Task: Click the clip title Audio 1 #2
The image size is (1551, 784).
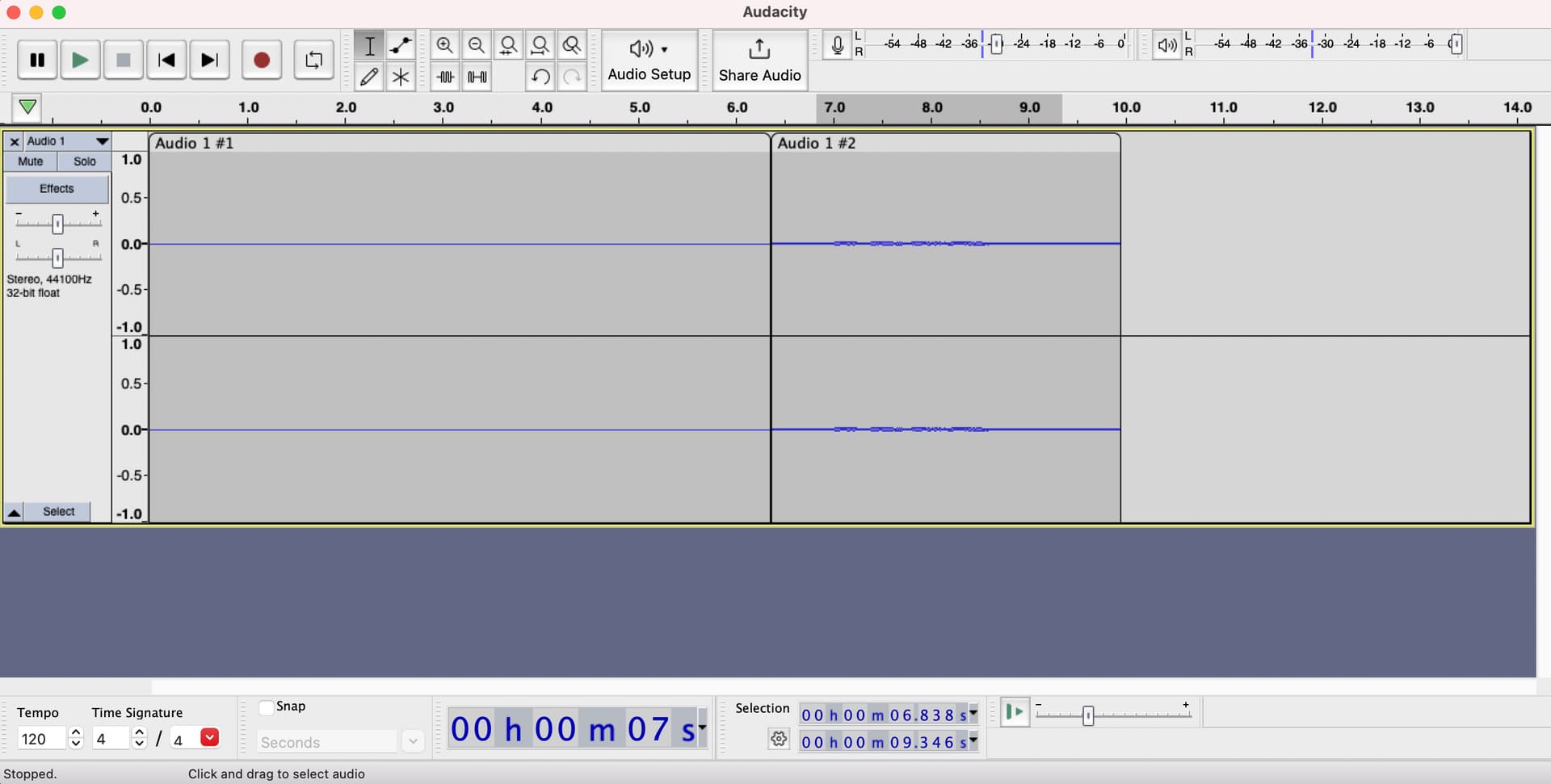Action: (x=816, y=143)
